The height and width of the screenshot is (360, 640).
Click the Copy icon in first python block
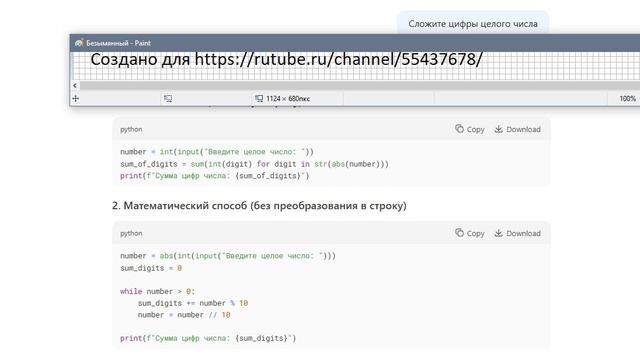click(460, 129)
